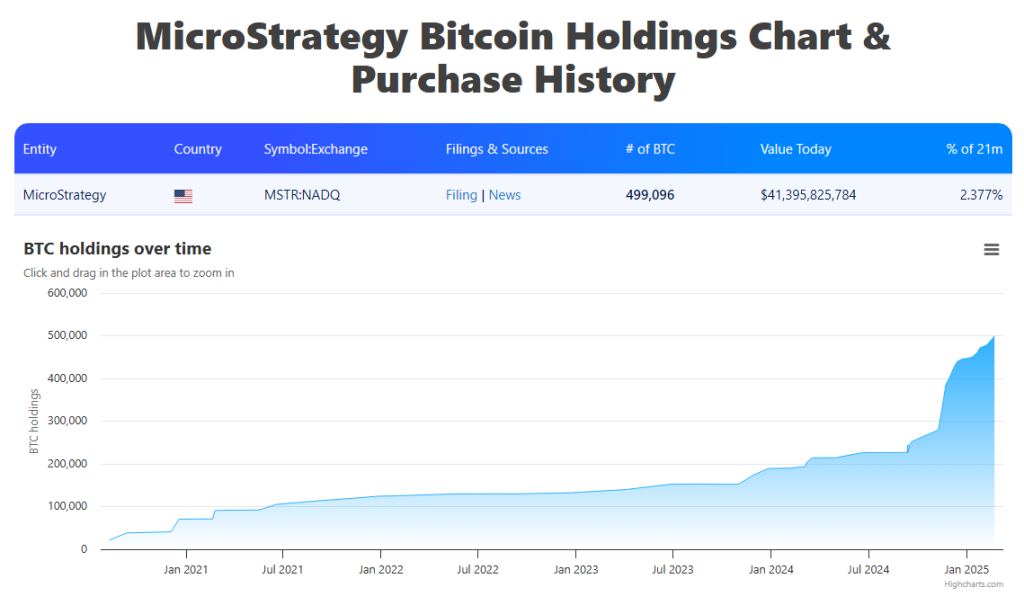Viewport: 1024px width, 614px height.
Task: Open the chart hamburger context menu
Action: coord(991,249)
